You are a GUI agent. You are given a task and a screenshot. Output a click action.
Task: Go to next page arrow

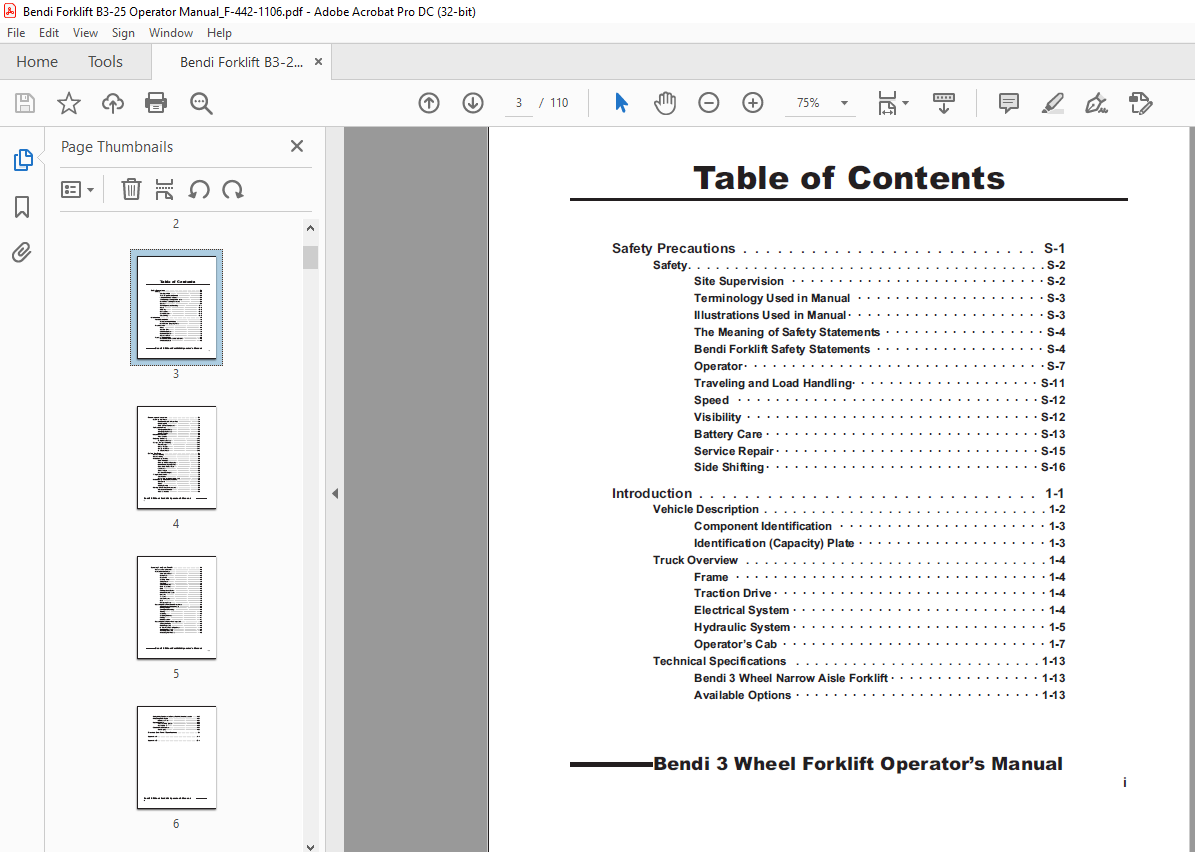[x=473, y=103]
